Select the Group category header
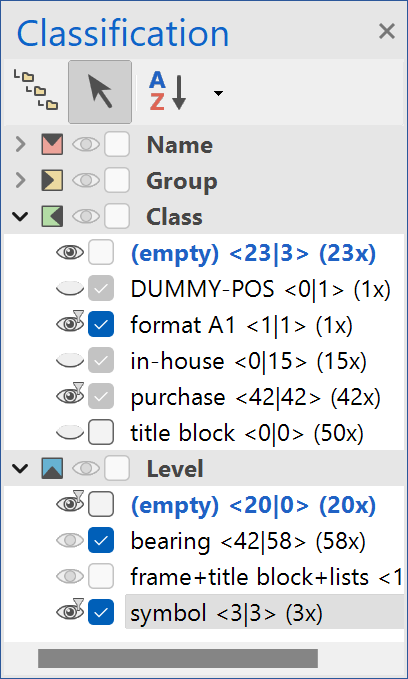 coord(182,181)
